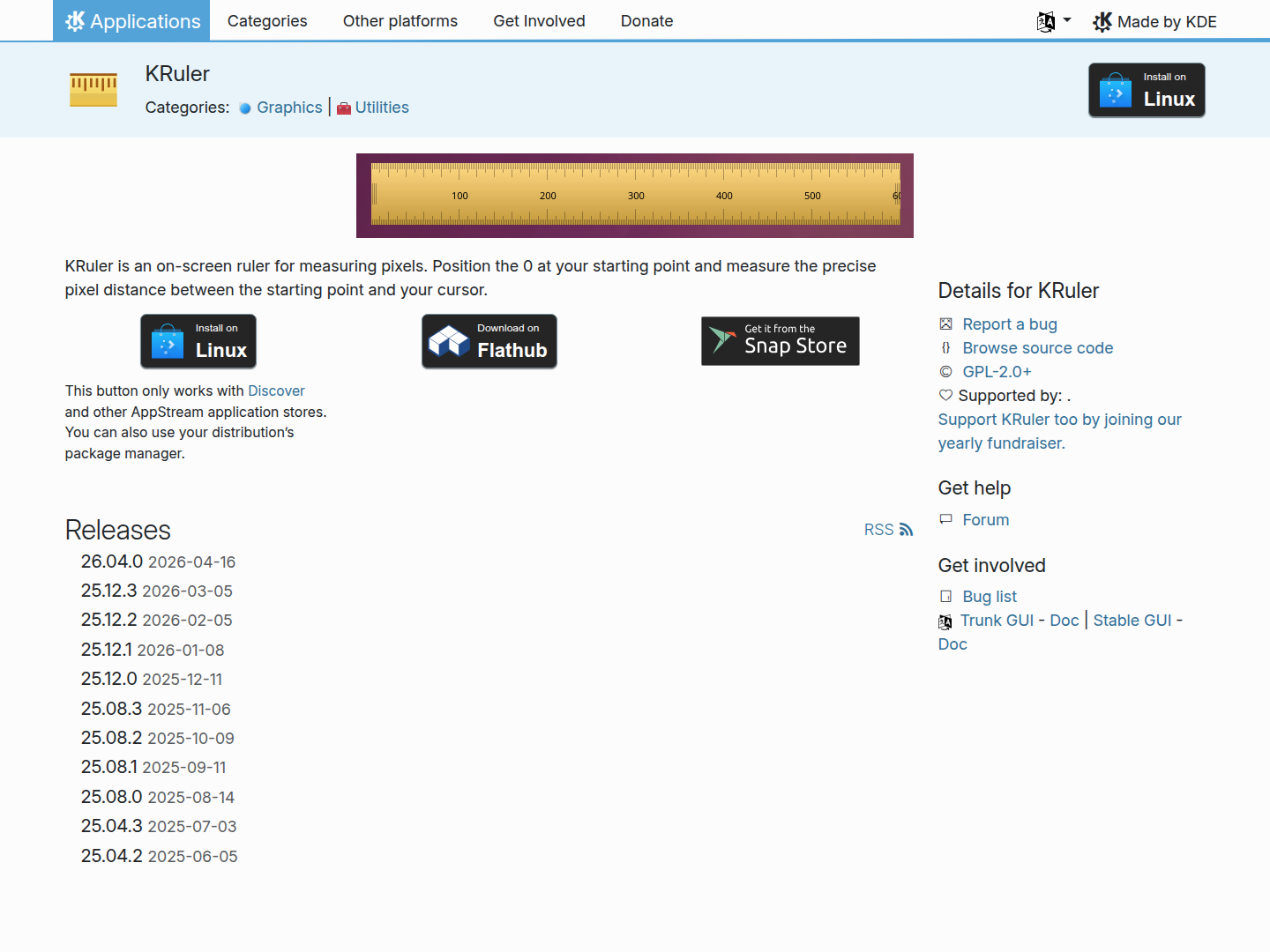Open the Graphics category link
This screenshot has width=1270, height=952.
289,108
